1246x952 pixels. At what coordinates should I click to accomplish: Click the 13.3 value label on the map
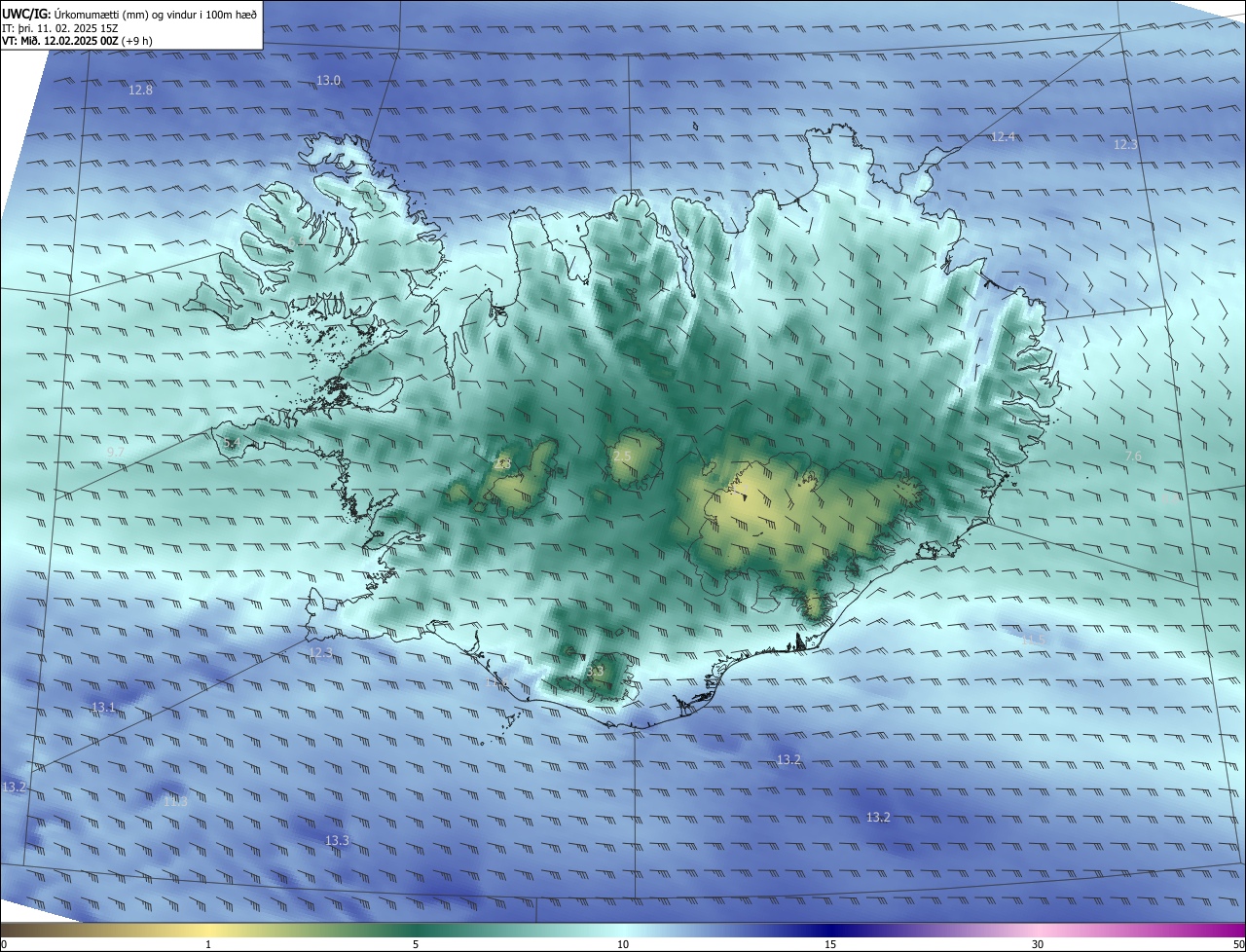pyautogui.click(x=337, y=840)
